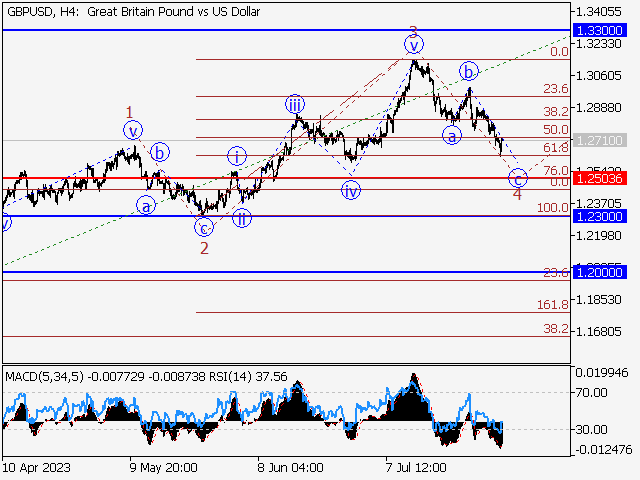Viewport: 640px width, 480px height.
Task: Click the 161.8 Fibonacci extension label
Action: pos(553,304)
